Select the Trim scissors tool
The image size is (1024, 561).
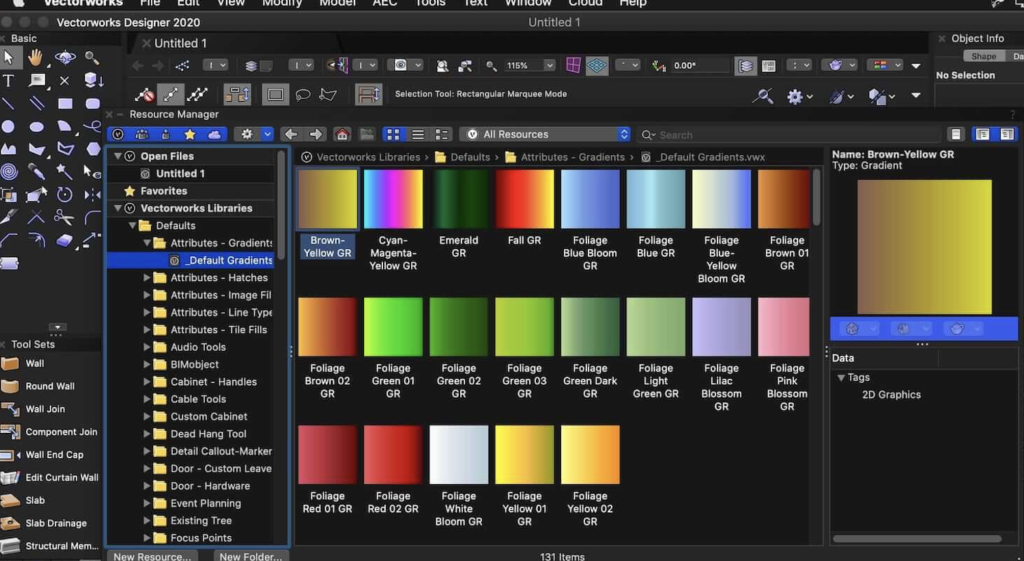pos(64,217)
